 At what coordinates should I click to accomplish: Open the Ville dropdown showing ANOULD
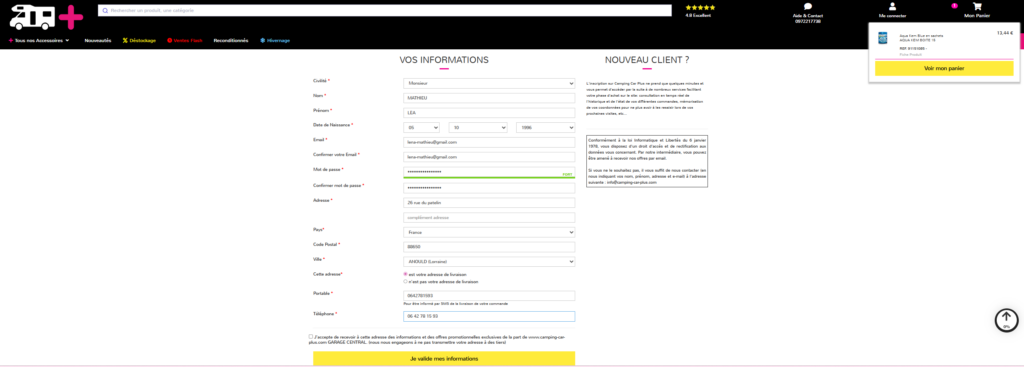point(489,262)
